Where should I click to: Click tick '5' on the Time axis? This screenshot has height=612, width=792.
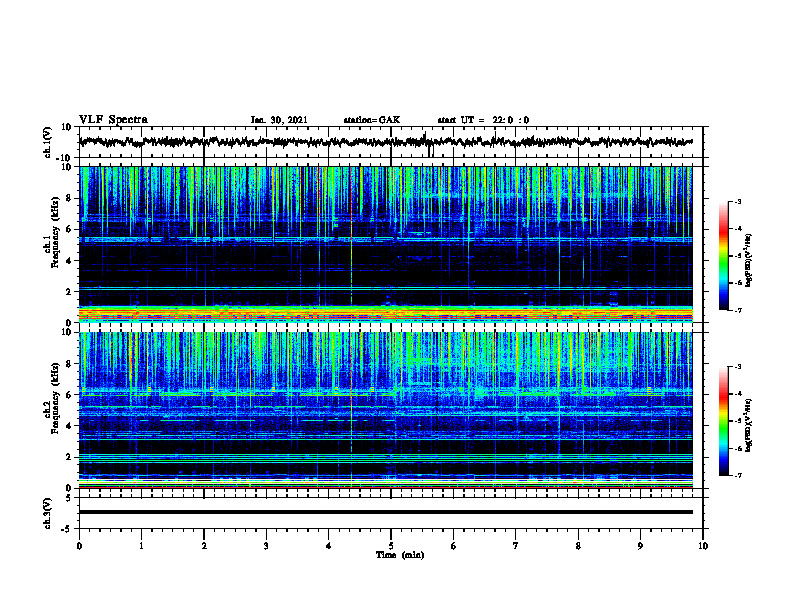tap(391, 546)
